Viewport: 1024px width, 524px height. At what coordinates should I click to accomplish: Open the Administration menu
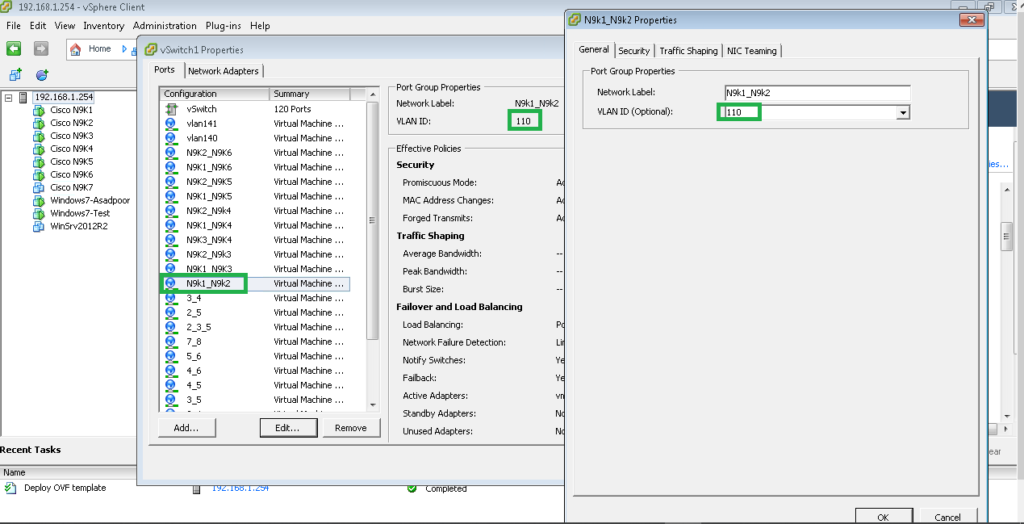[165, 25]
